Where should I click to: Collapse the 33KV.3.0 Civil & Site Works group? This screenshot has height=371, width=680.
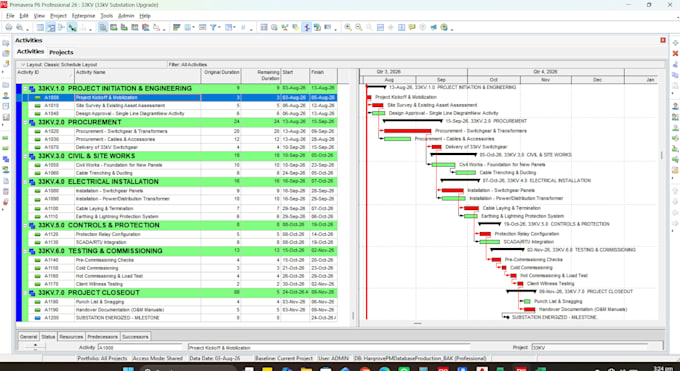(x=25, y=156)
